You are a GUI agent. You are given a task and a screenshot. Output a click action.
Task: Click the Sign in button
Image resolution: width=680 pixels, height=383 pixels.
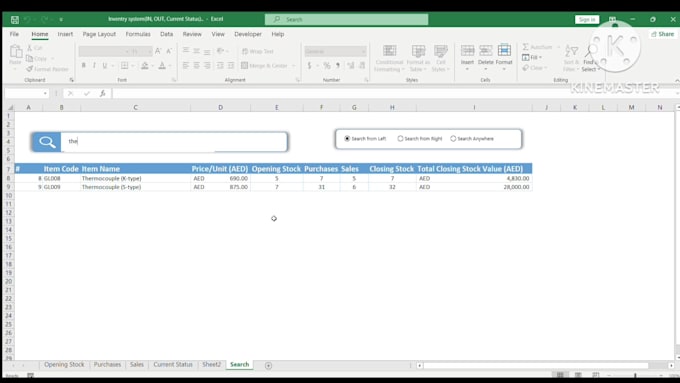click(x=587, y=20)
